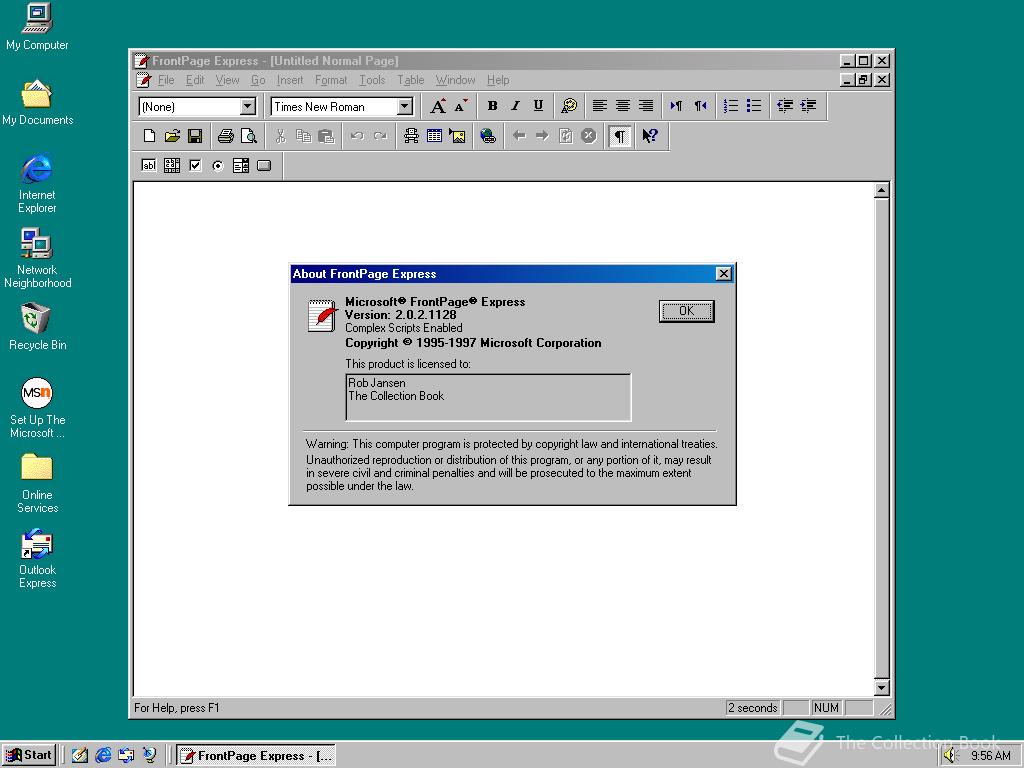Click the Increase Text Size icon
Screen dimensions: 1024x768
click(438, 106)
